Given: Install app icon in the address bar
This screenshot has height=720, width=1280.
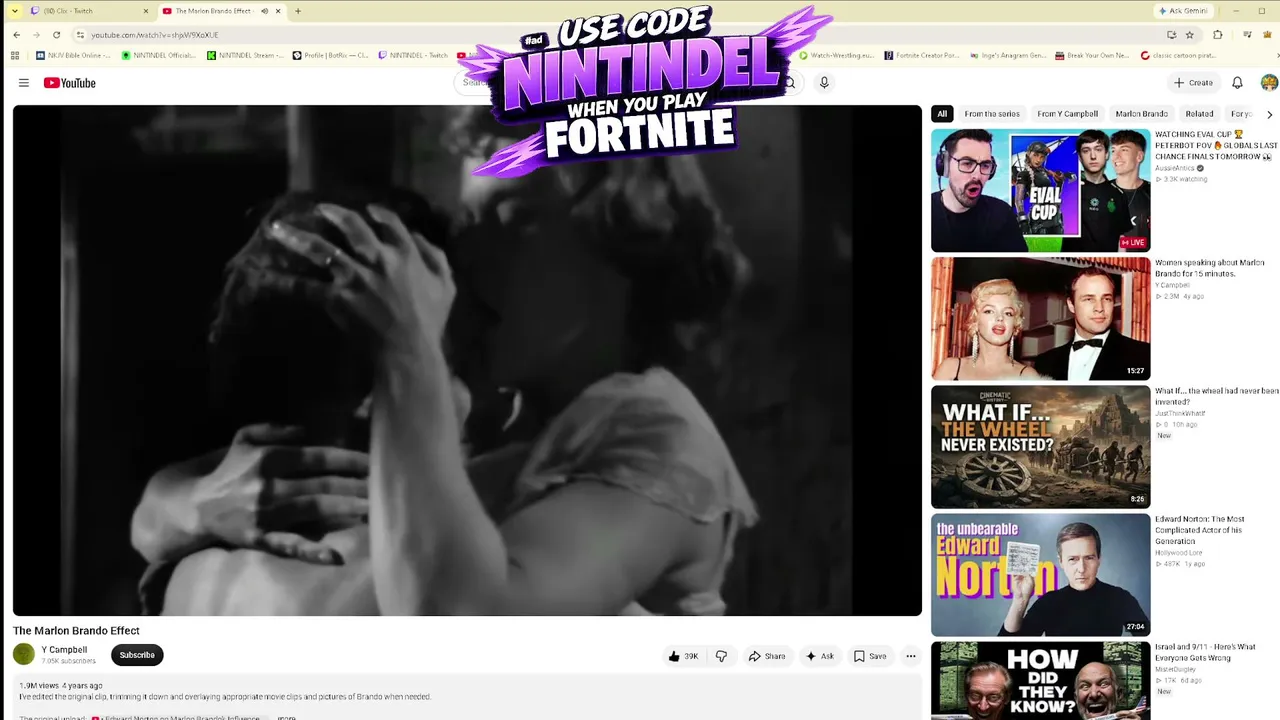Looking at the screenshot, I should coord(1171,35).
